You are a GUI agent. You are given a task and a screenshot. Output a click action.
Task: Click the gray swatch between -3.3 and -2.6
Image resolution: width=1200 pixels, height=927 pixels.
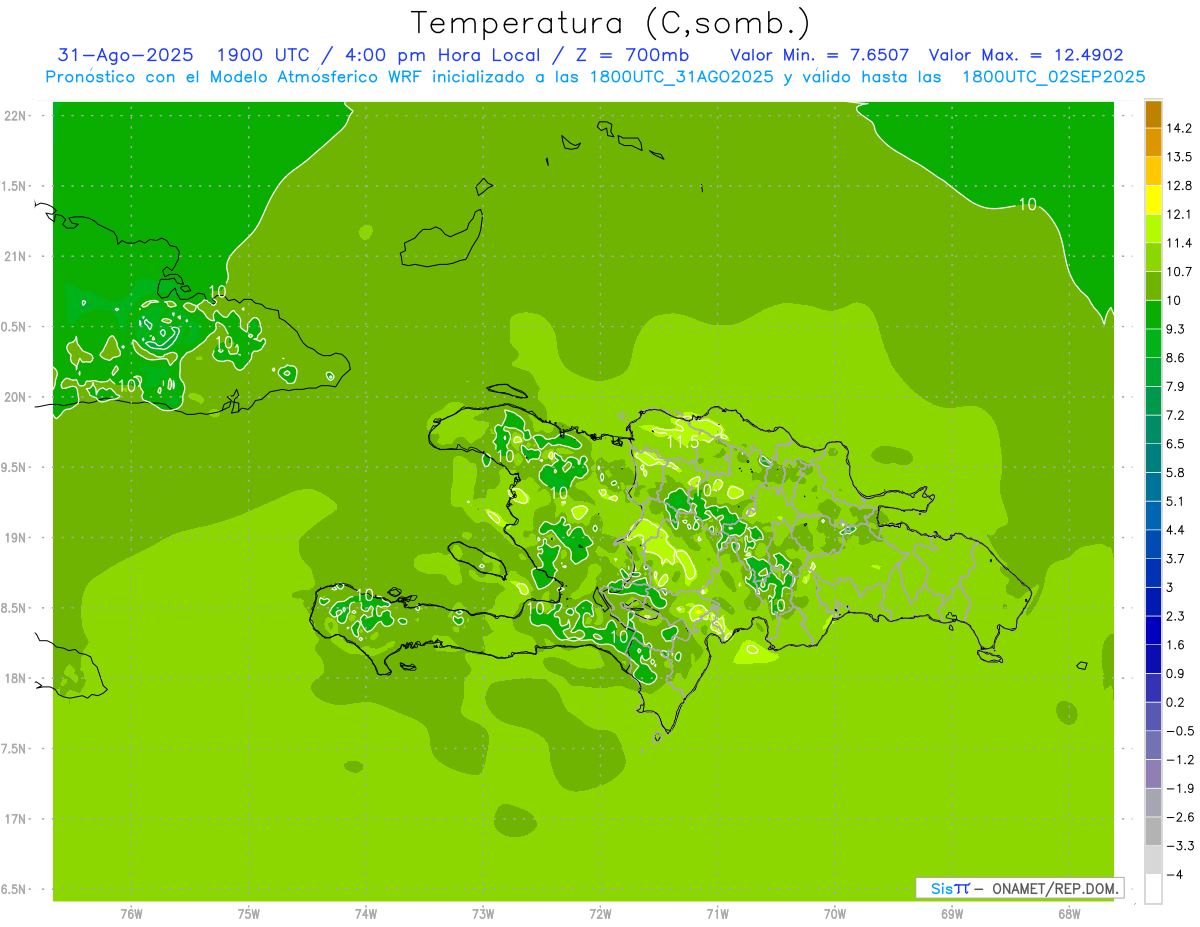tap(1153, 830)
